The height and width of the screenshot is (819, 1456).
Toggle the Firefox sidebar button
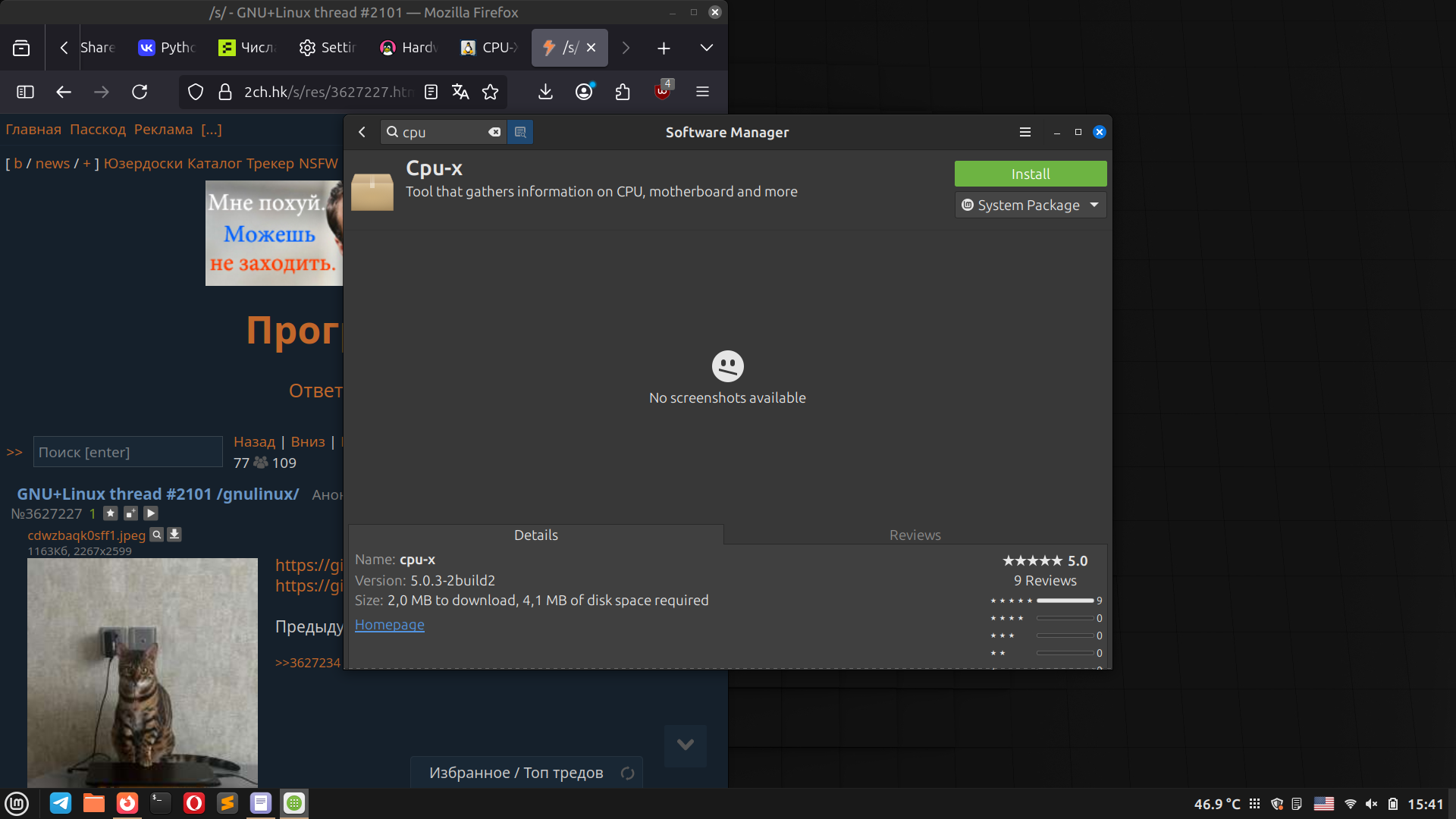click(25, 92)
